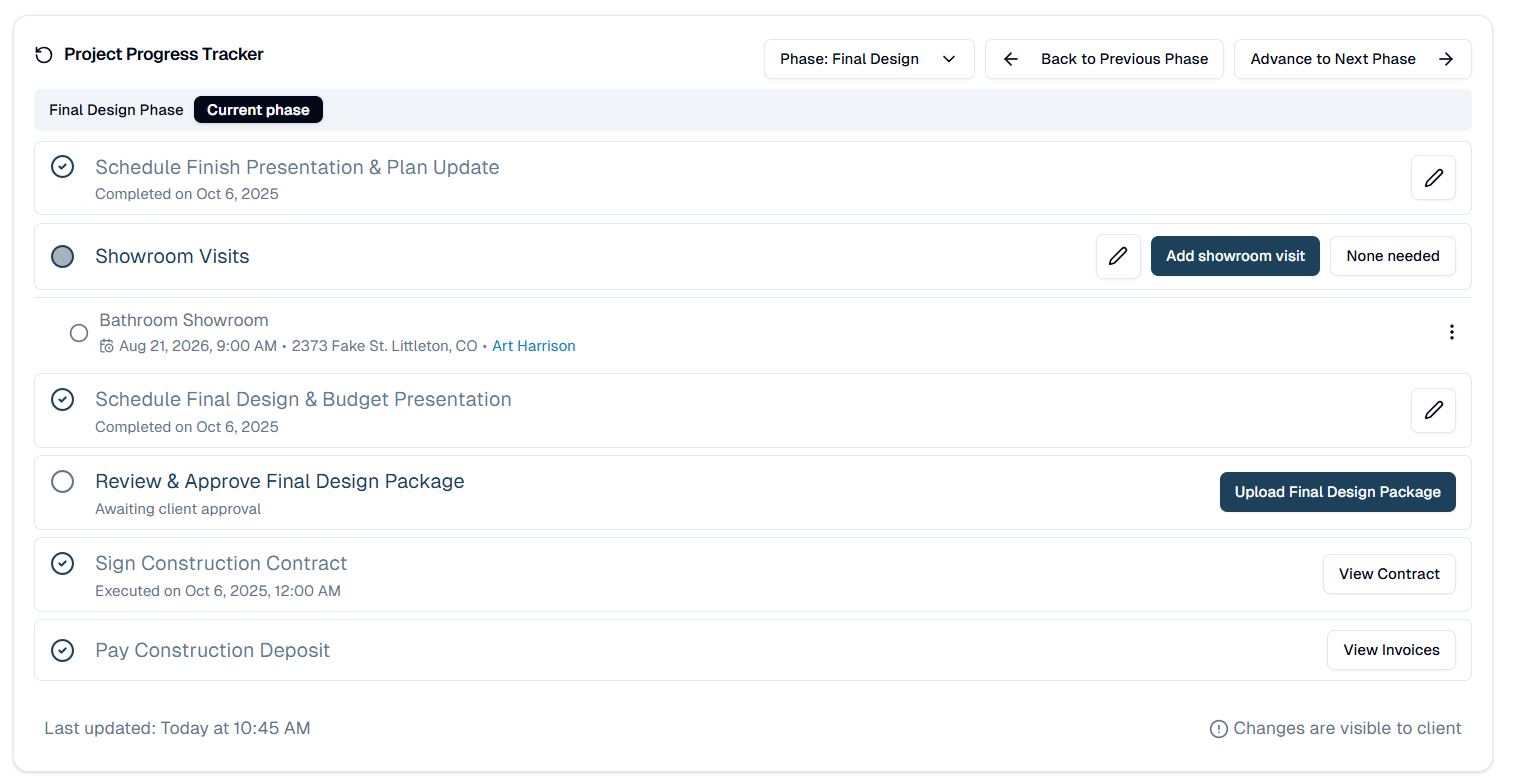This screenshot has width=1513, height=782.
Task: Open the Phase: Final Design dropdown
Action: (x=869, y=59)
